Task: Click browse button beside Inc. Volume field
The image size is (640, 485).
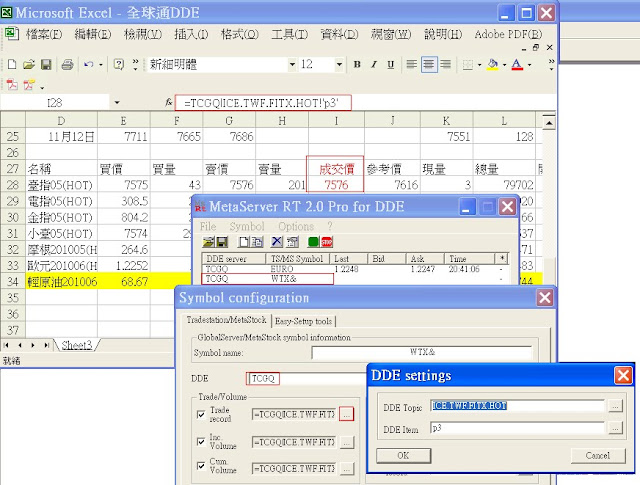Action: pos(347,442)
